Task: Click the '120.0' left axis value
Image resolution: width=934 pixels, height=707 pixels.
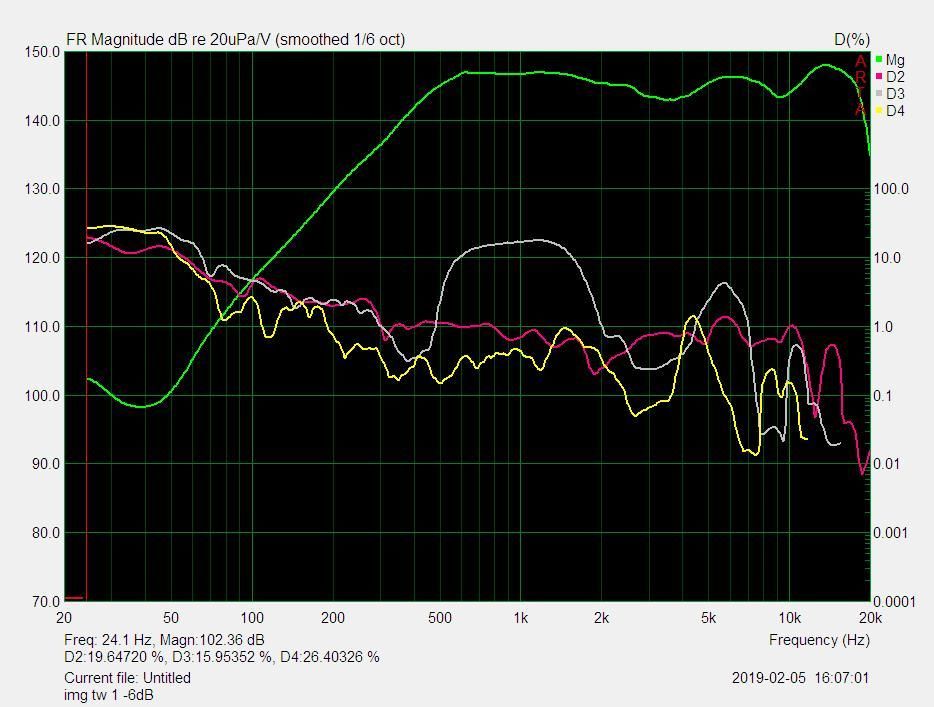Action: pos(42,258)
